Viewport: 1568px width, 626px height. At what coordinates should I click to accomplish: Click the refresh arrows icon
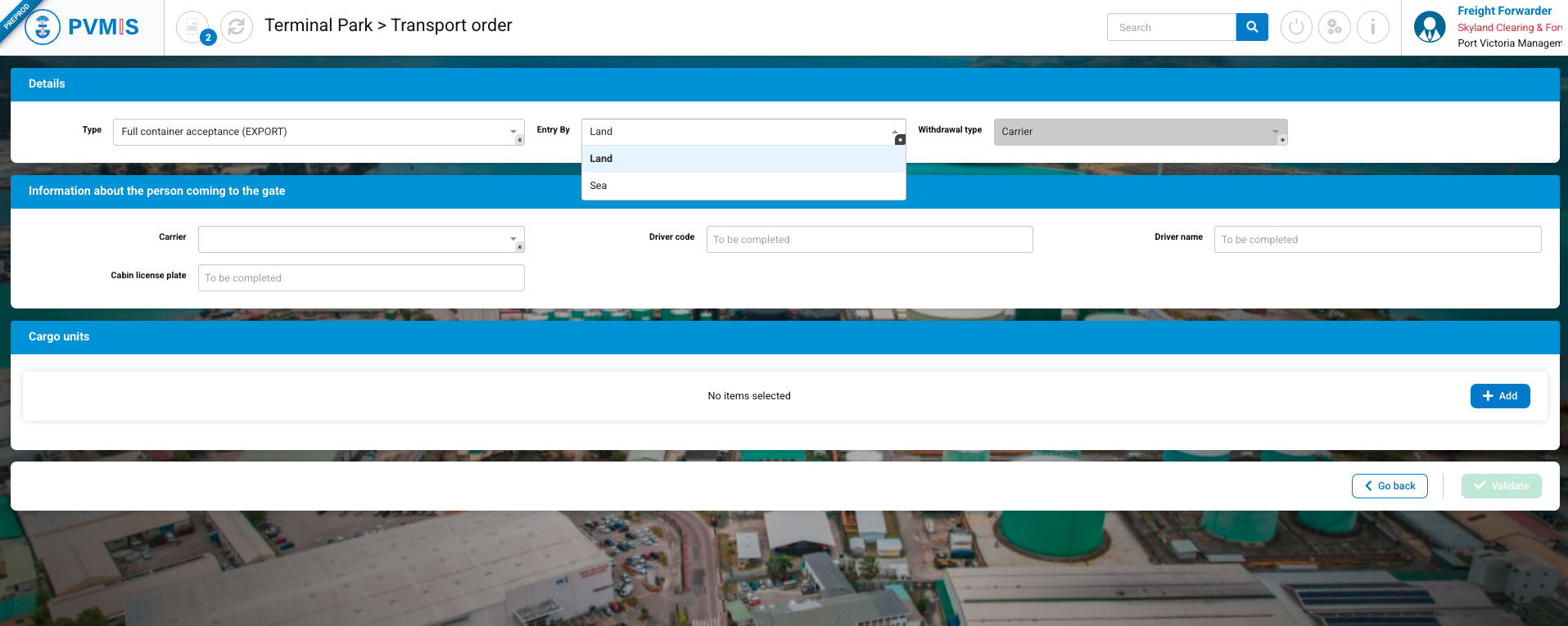237,27
